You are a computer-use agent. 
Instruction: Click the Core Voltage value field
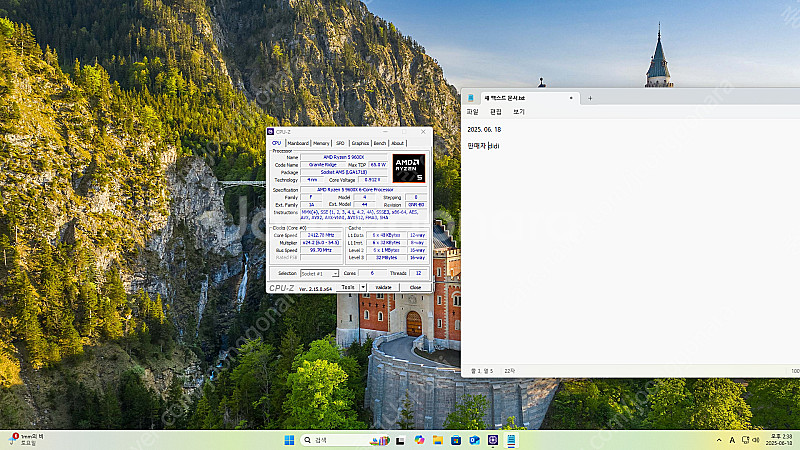[372, 180]
